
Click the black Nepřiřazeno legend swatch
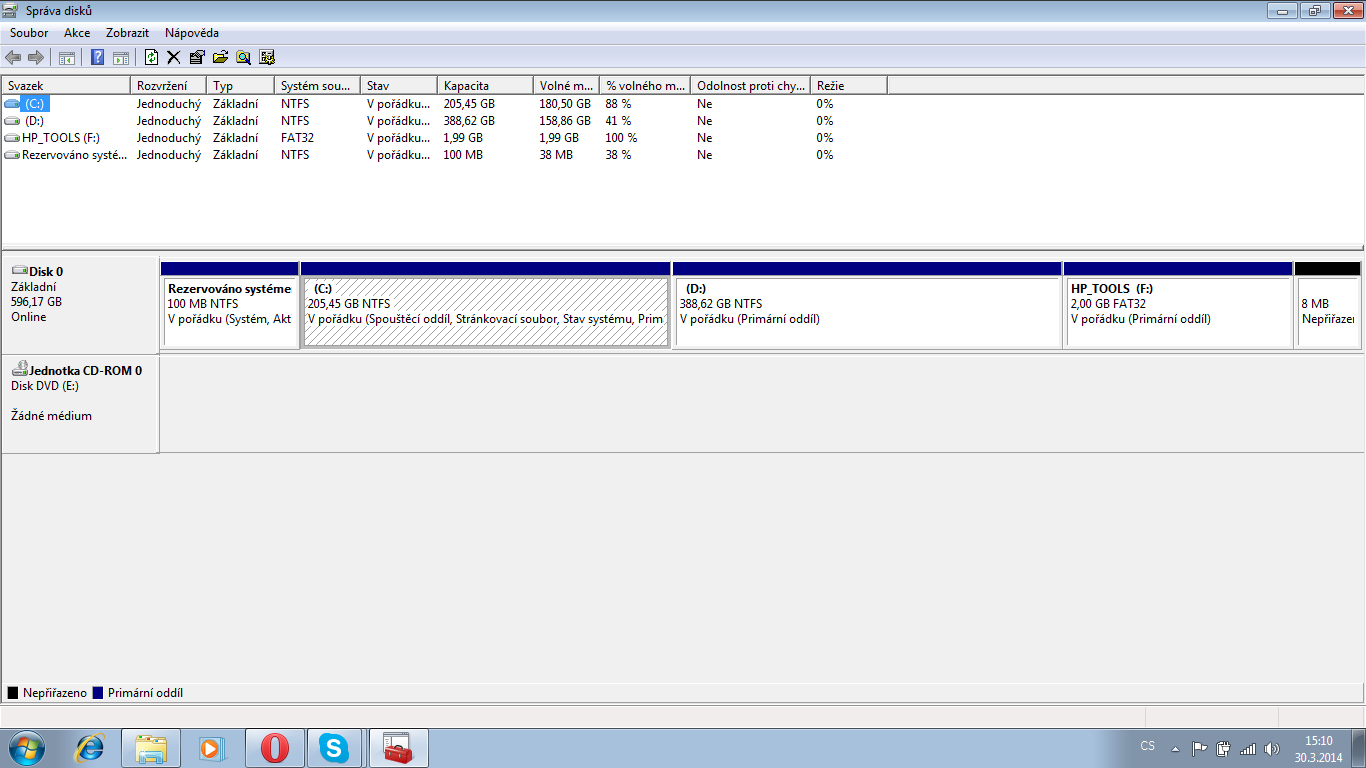13,693
